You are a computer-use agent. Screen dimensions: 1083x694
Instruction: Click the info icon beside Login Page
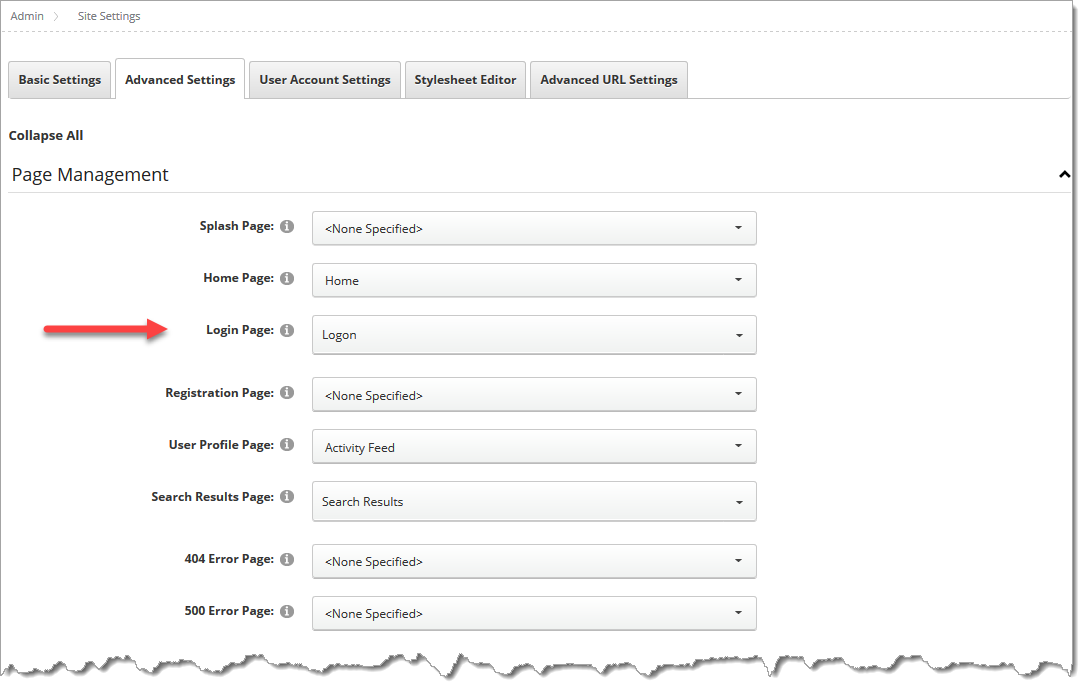coord(287,330)
